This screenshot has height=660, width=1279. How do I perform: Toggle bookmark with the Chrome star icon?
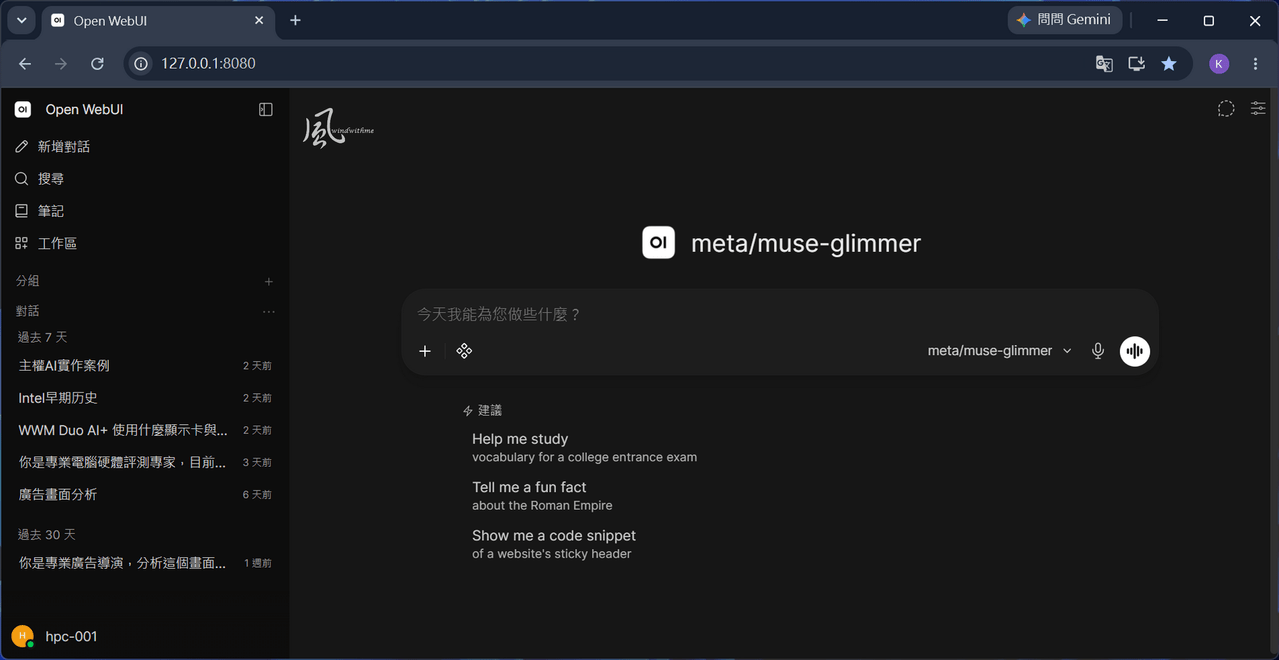(x=1168, y=63)
